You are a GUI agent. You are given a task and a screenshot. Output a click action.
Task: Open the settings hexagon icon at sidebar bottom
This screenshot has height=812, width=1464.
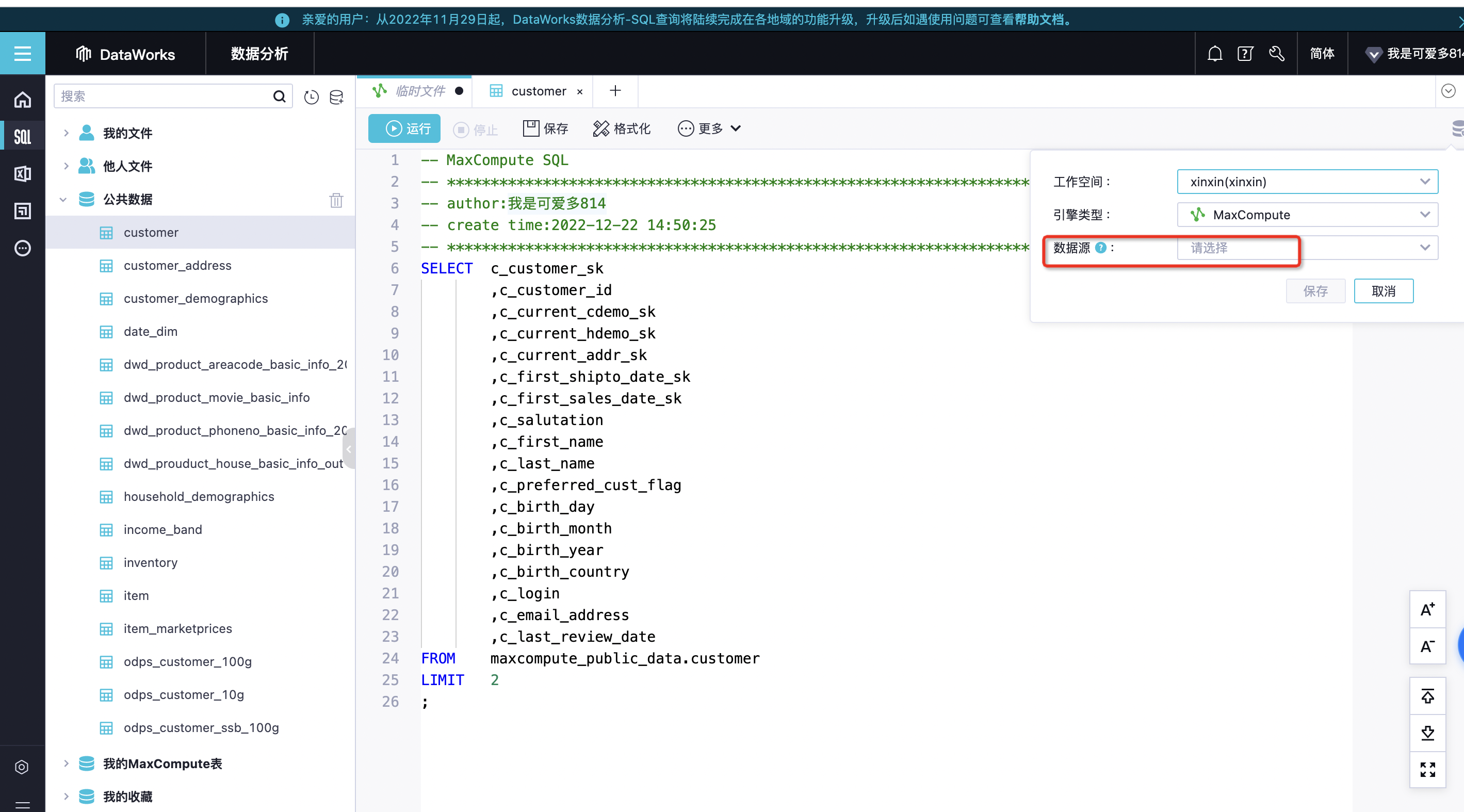(22, 767)
